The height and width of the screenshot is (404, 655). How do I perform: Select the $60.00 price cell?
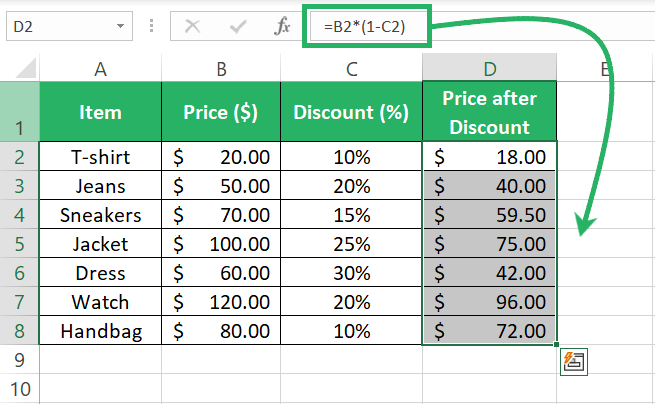[221, 272]
